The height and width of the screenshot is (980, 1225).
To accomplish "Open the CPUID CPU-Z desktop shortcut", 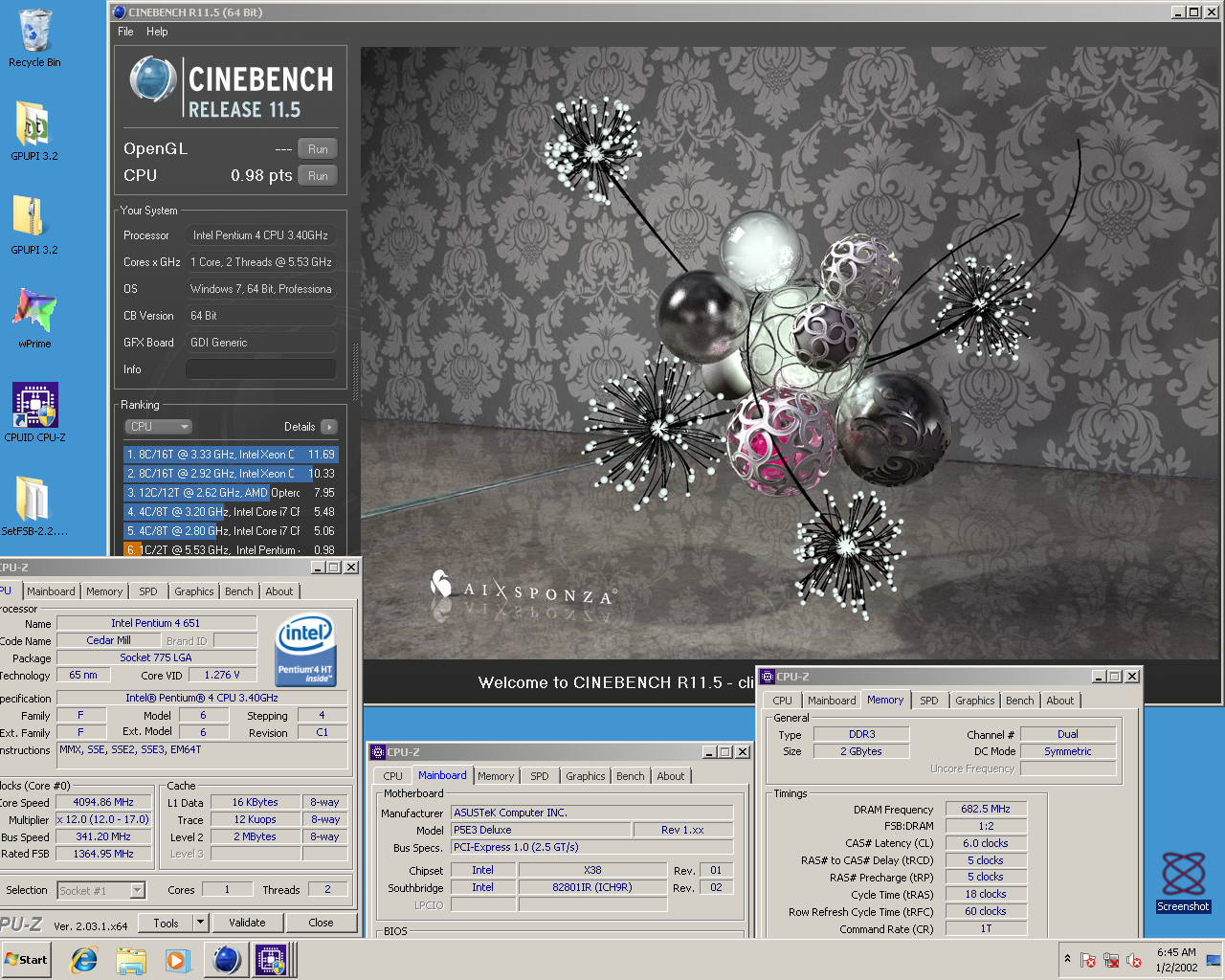I will click(34, 412).
